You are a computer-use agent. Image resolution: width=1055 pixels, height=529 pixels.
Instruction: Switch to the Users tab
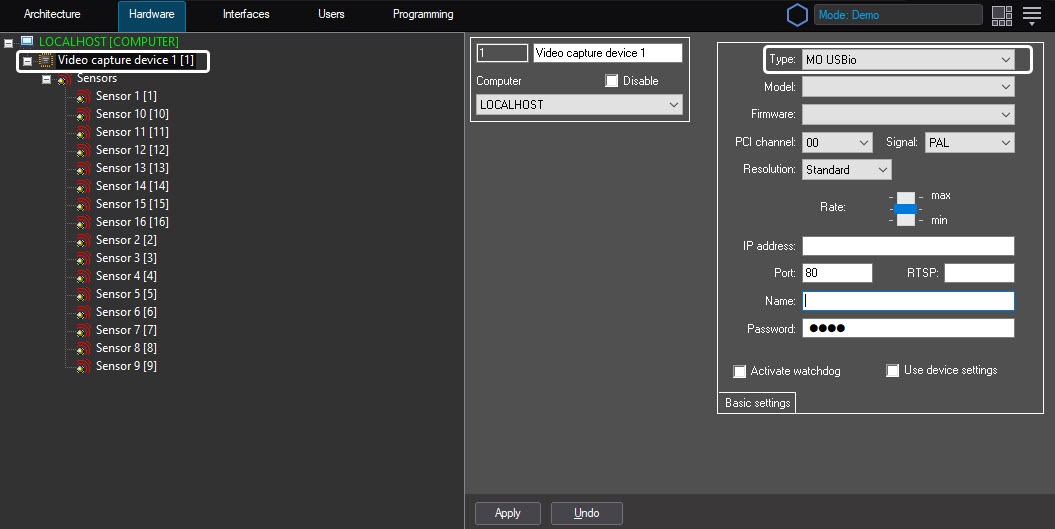[331, 14]
